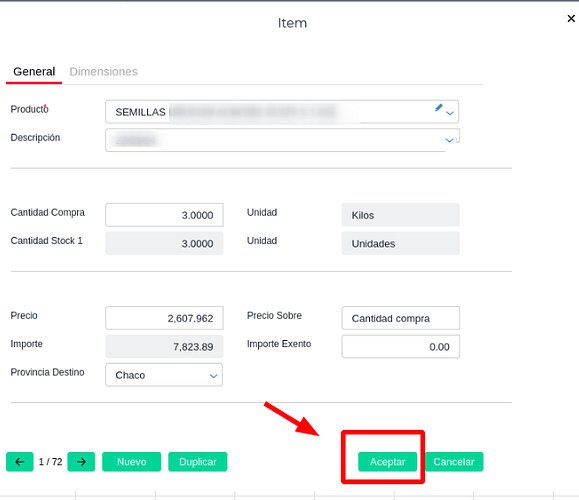Image resolution: width=579 pixels, height=500 pixels.
Task: Click the Cancelar button
Action: [x=454, y=462]
